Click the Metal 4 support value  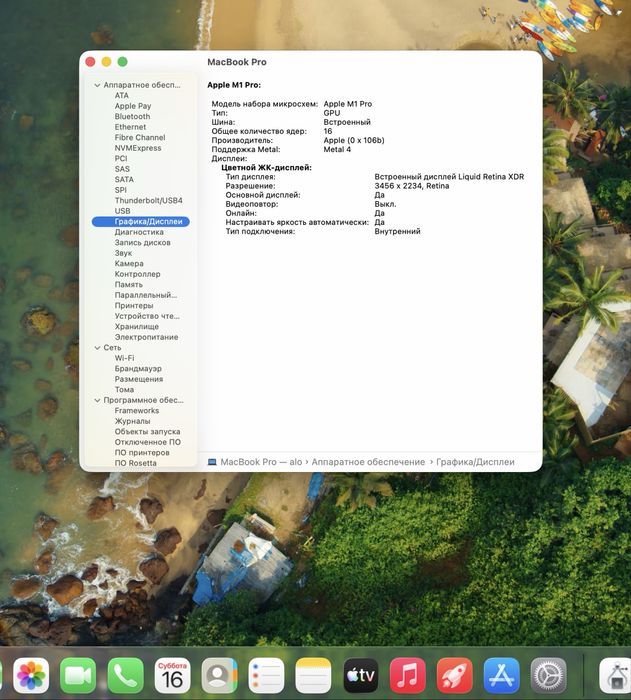[x=337, y=149]
